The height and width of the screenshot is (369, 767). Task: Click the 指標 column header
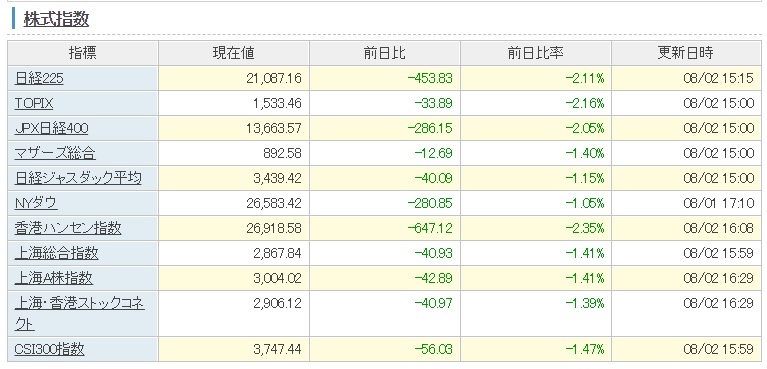point(82,53)
